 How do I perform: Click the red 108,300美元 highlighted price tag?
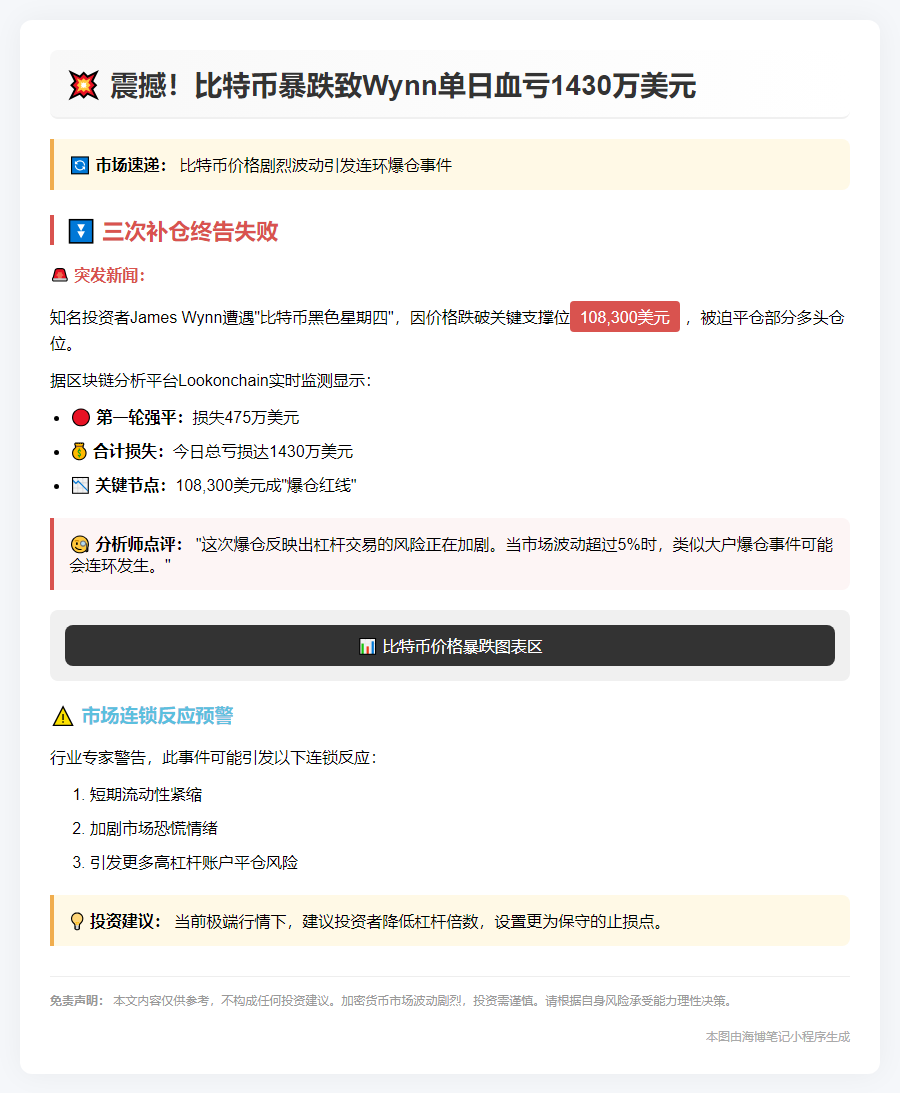point(625,317)
